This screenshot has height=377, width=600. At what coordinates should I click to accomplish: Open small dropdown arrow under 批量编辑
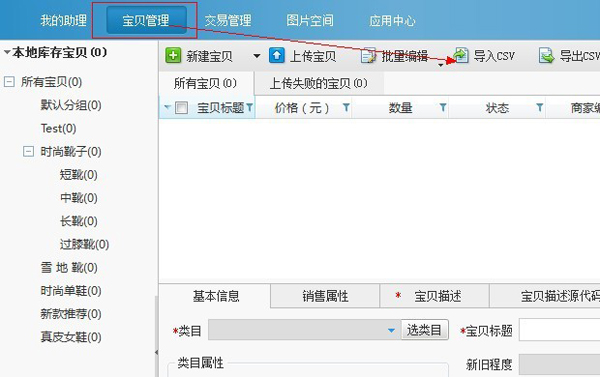coord(441,65)
